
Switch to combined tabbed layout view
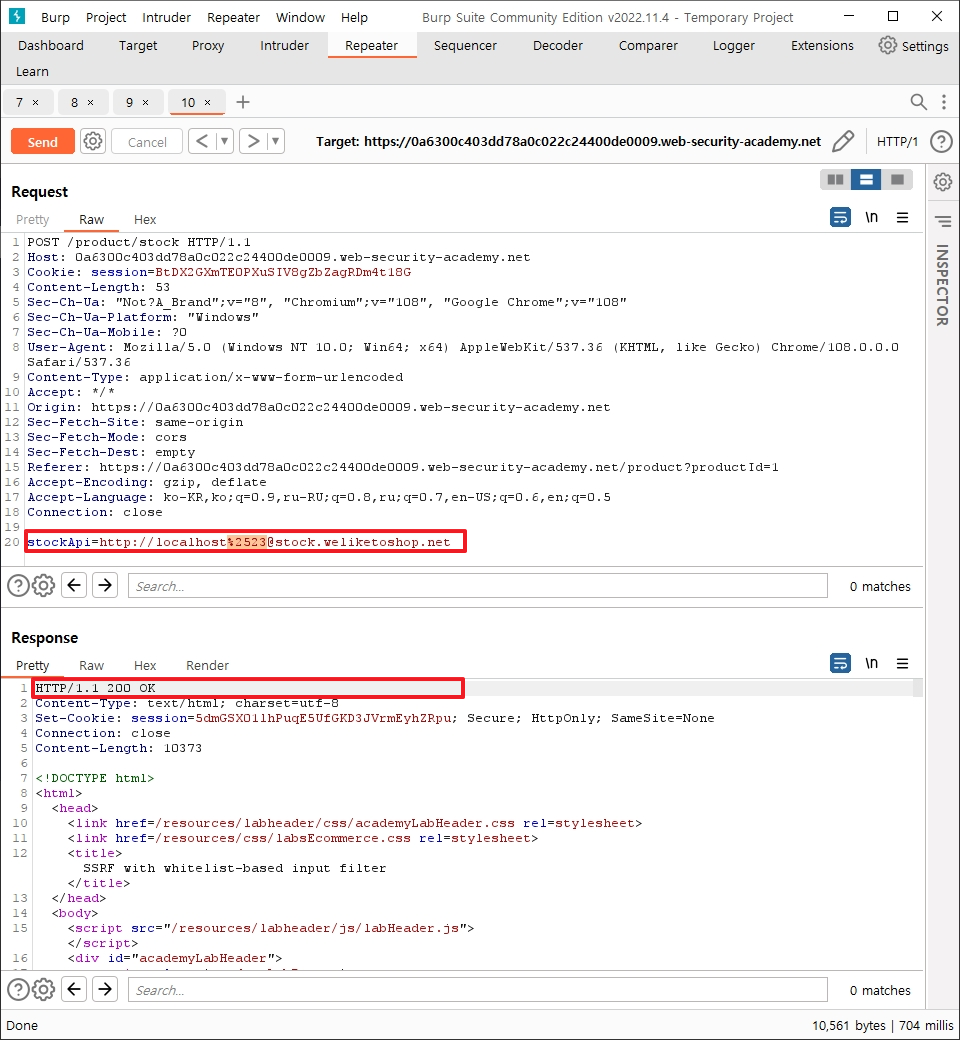pos(897,179)
